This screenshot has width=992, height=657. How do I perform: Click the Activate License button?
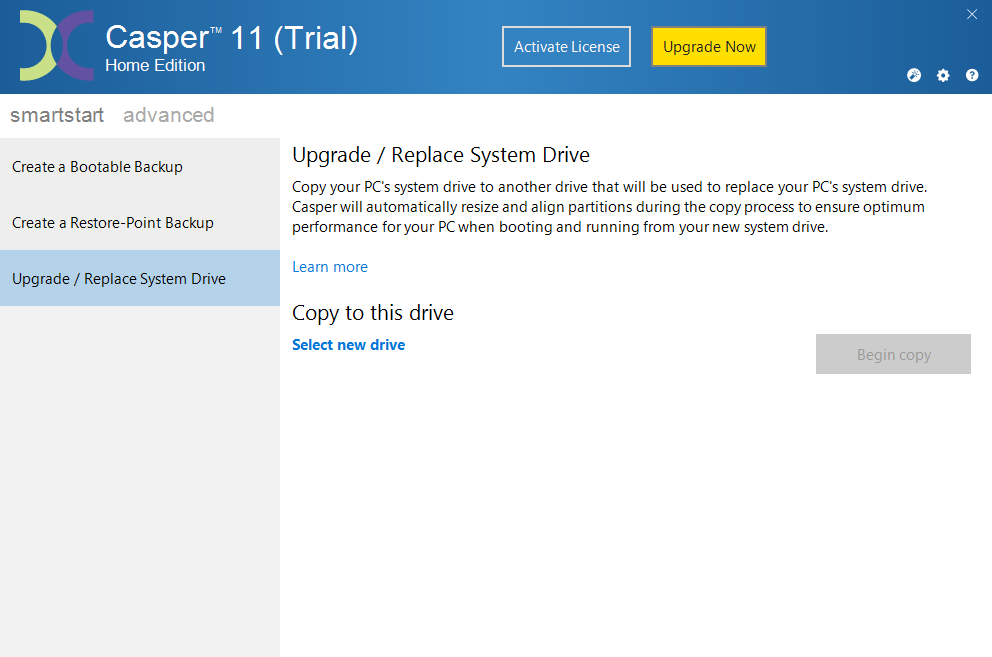coord(566,46)
